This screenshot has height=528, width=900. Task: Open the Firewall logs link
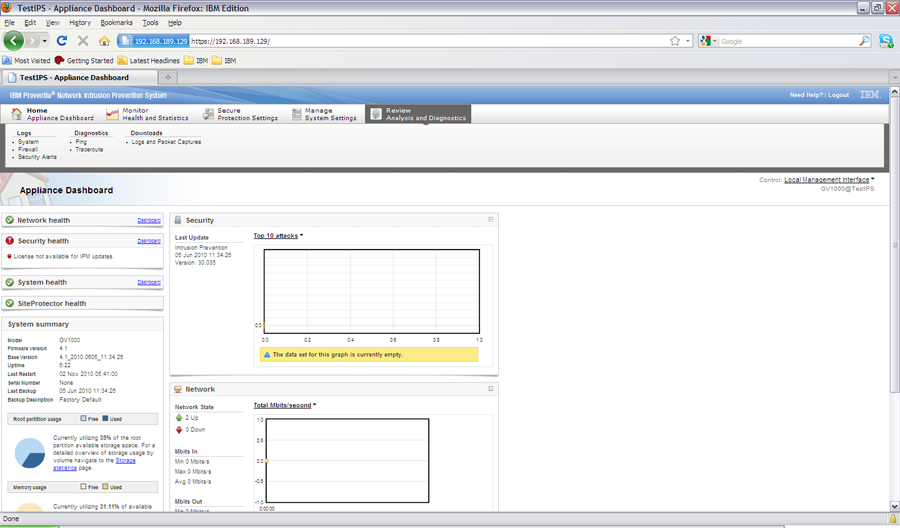tap(28, 149)
